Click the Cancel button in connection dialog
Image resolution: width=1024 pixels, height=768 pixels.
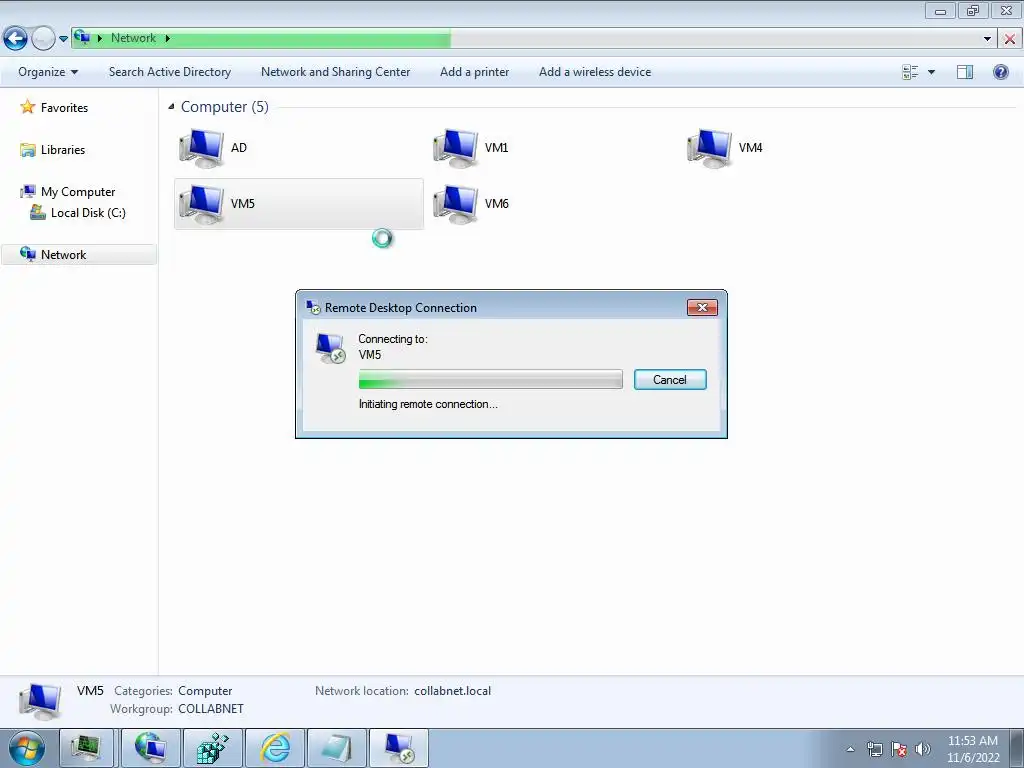pyautogui.click(x=670, y=379)
